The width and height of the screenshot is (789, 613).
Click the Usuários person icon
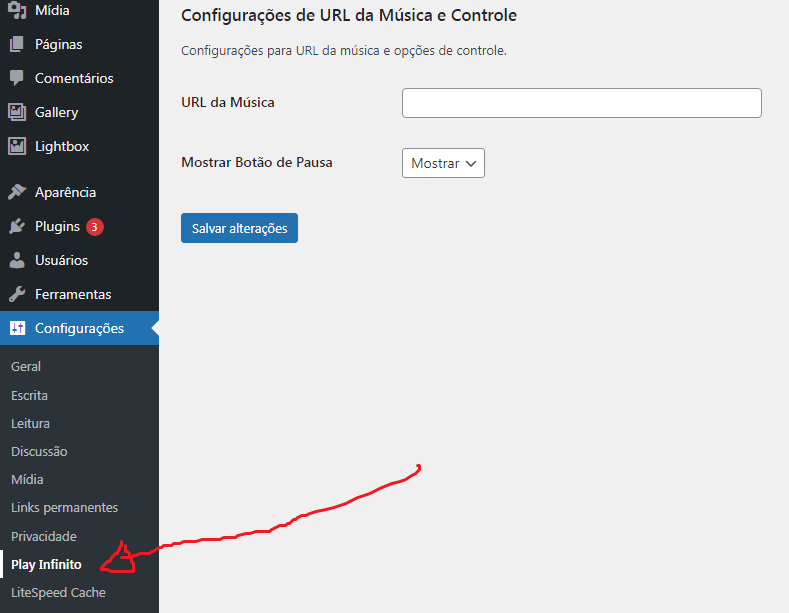coord(17,260)
